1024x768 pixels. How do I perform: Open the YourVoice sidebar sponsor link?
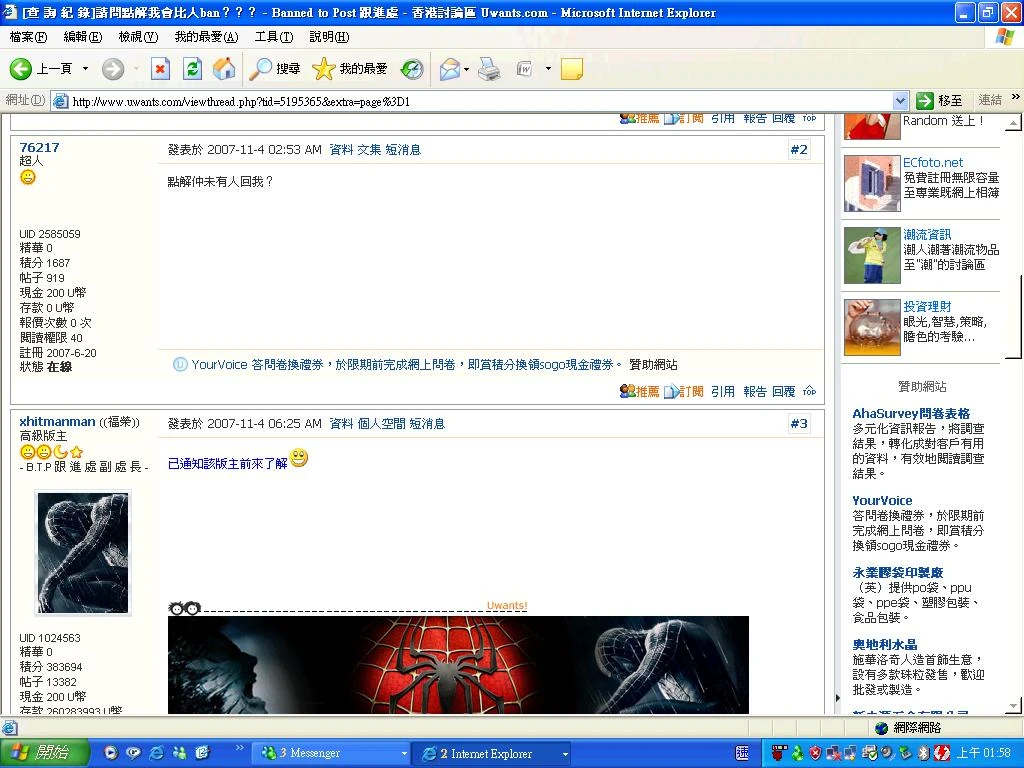[882, 500]
